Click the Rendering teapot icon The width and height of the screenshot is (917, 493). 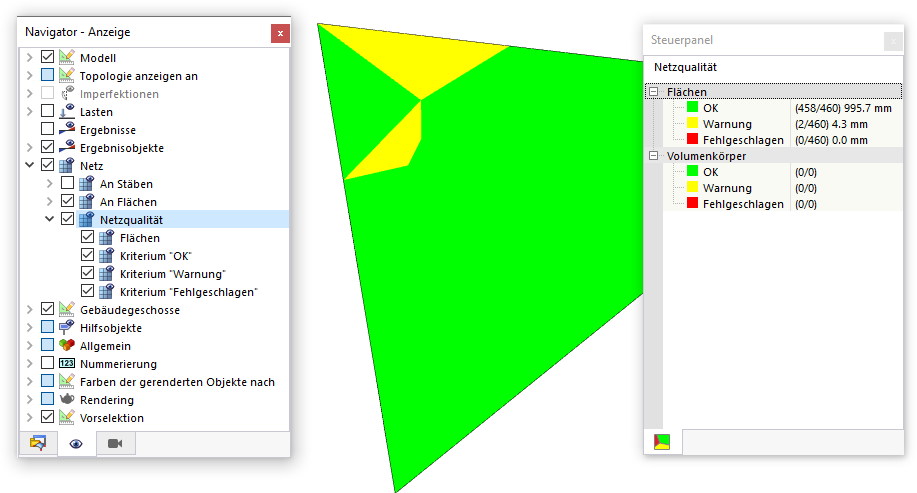67,399
